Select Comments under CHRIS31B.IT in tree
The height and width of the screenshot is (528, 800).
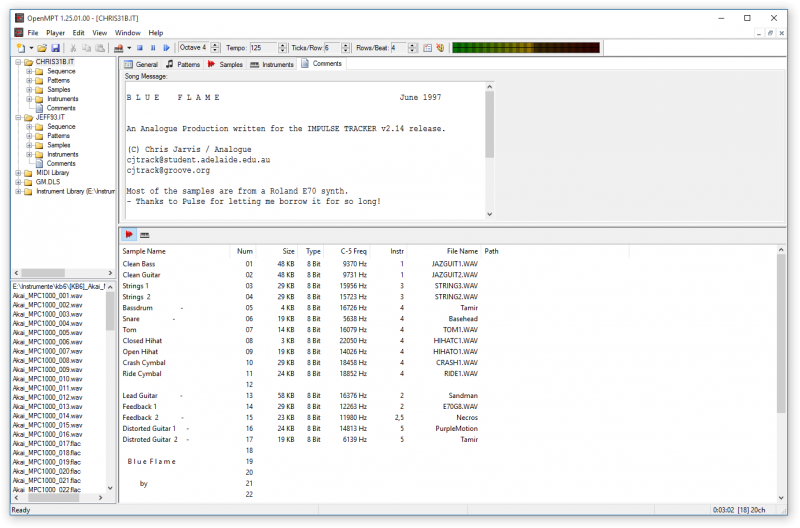pos(61,108)
